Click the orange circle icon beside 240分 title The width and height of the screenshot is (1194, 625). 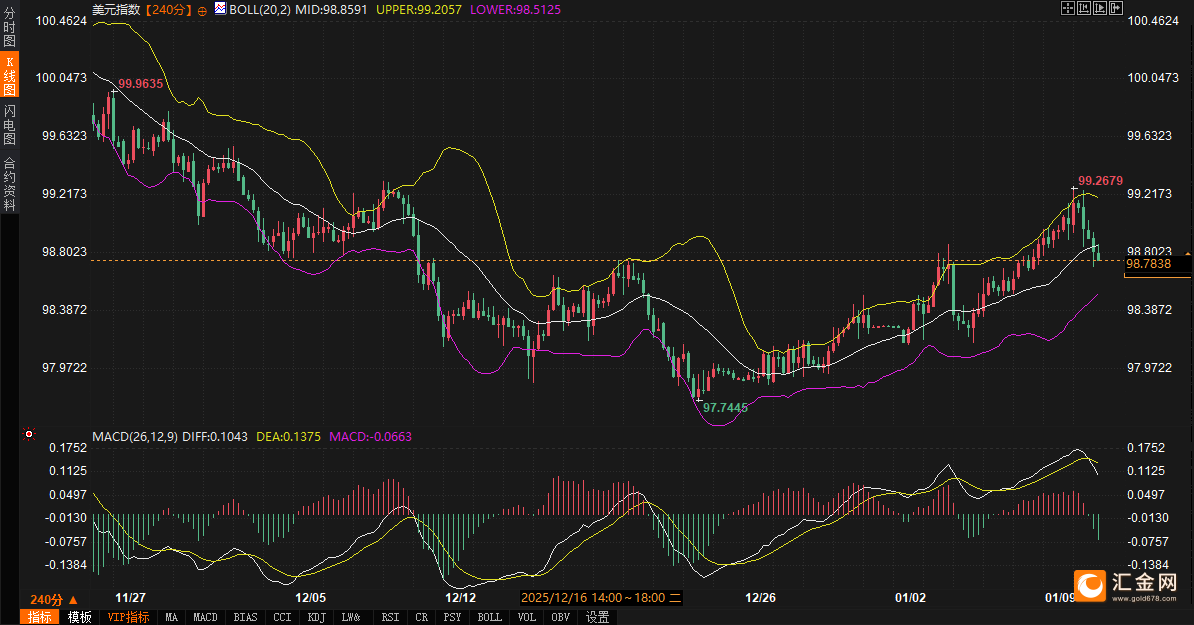[x=203, y=9]
